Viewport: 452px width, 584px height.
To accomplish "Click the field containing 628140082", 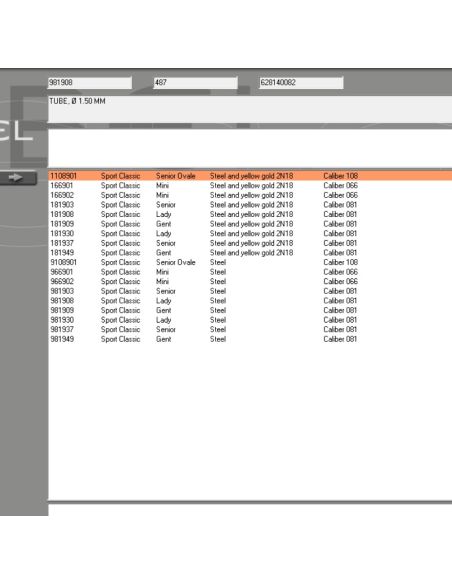I will click(301, 82).
